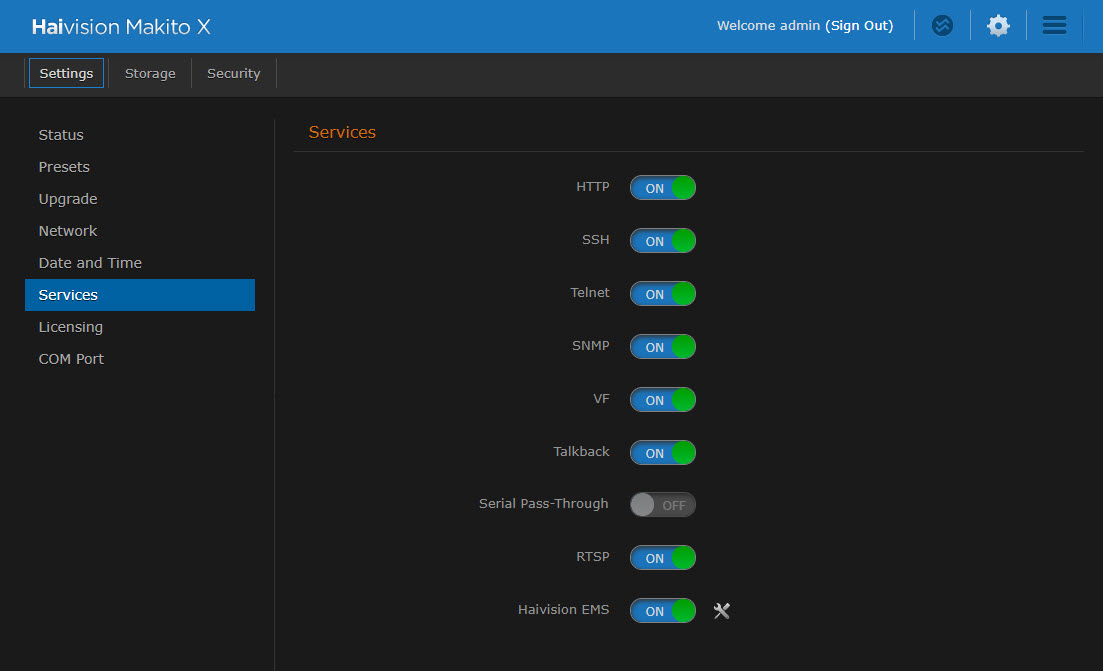The image size is (1103, 671).
Task: Disable the HTTP service
Action: 662,187
